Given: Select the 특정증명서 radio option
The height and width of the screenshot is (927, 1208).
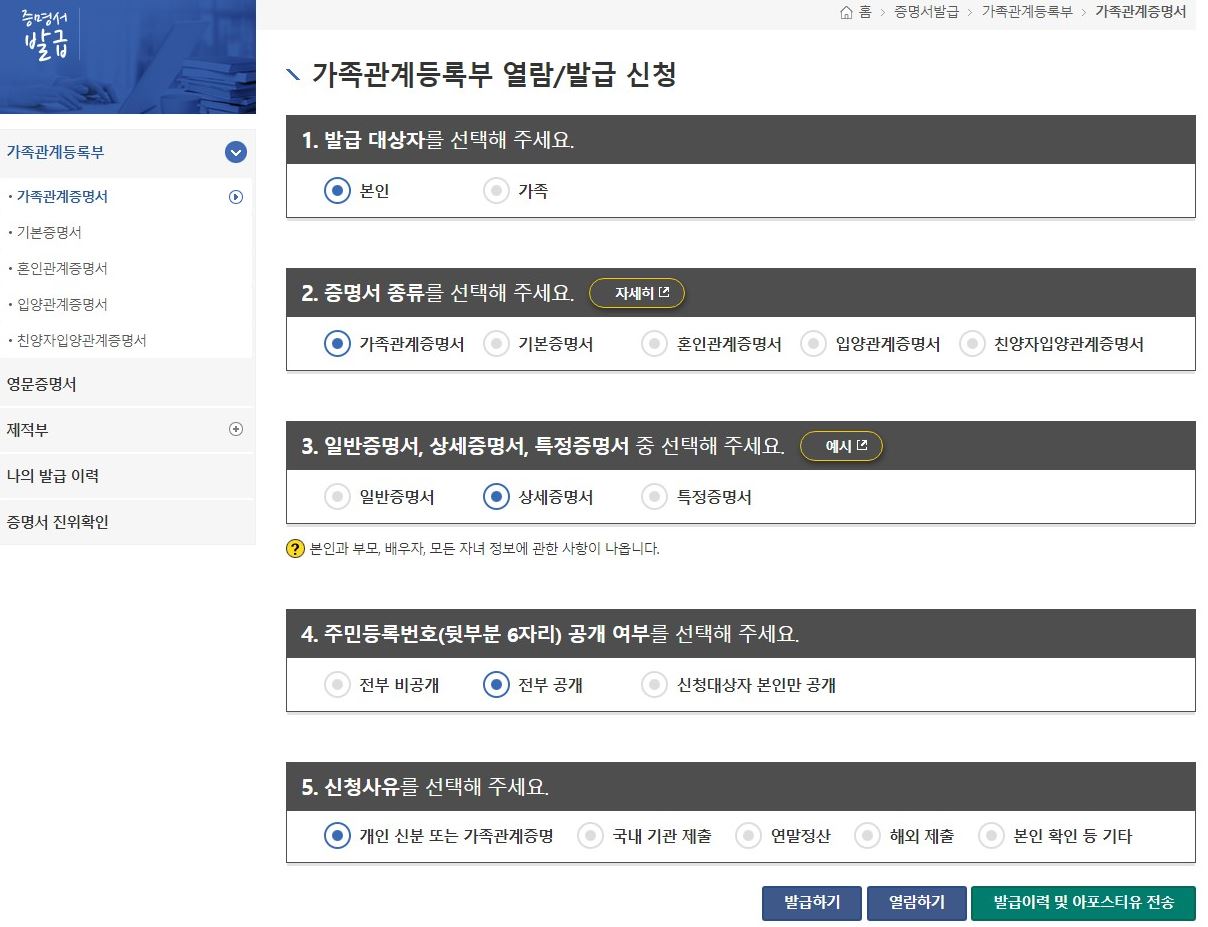Looking at the screenshot, I should pyautogui.click(x=654, y=497).
